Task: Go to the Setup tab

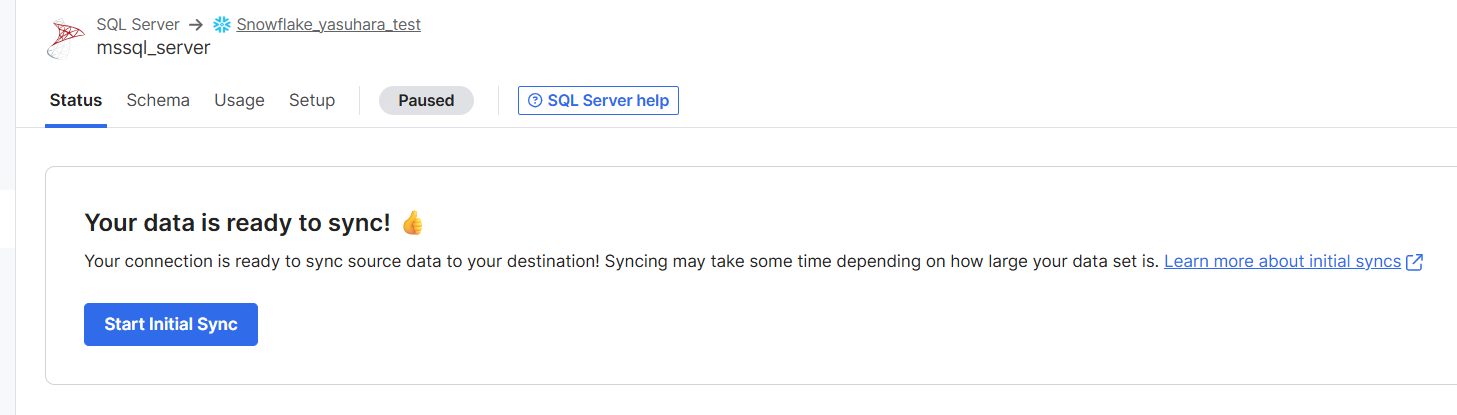Action: tap(312, 100)
